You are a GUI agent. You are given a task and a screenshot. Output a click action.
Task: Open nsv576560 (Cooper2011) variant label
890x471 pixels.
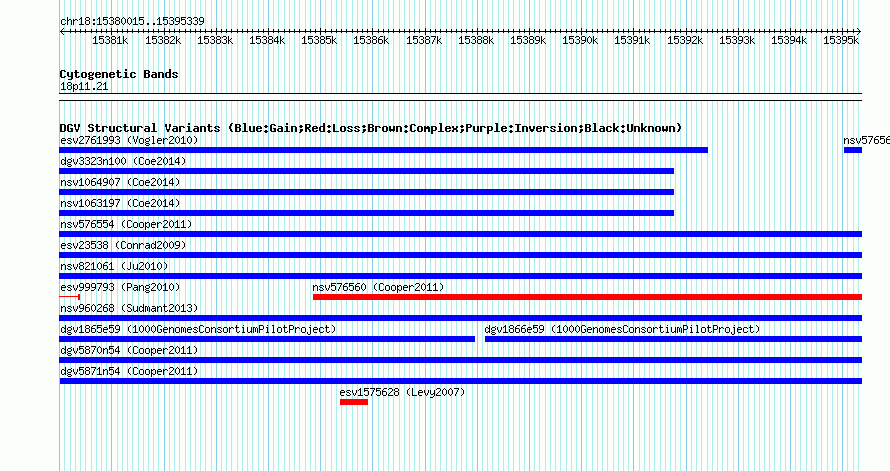378,287
